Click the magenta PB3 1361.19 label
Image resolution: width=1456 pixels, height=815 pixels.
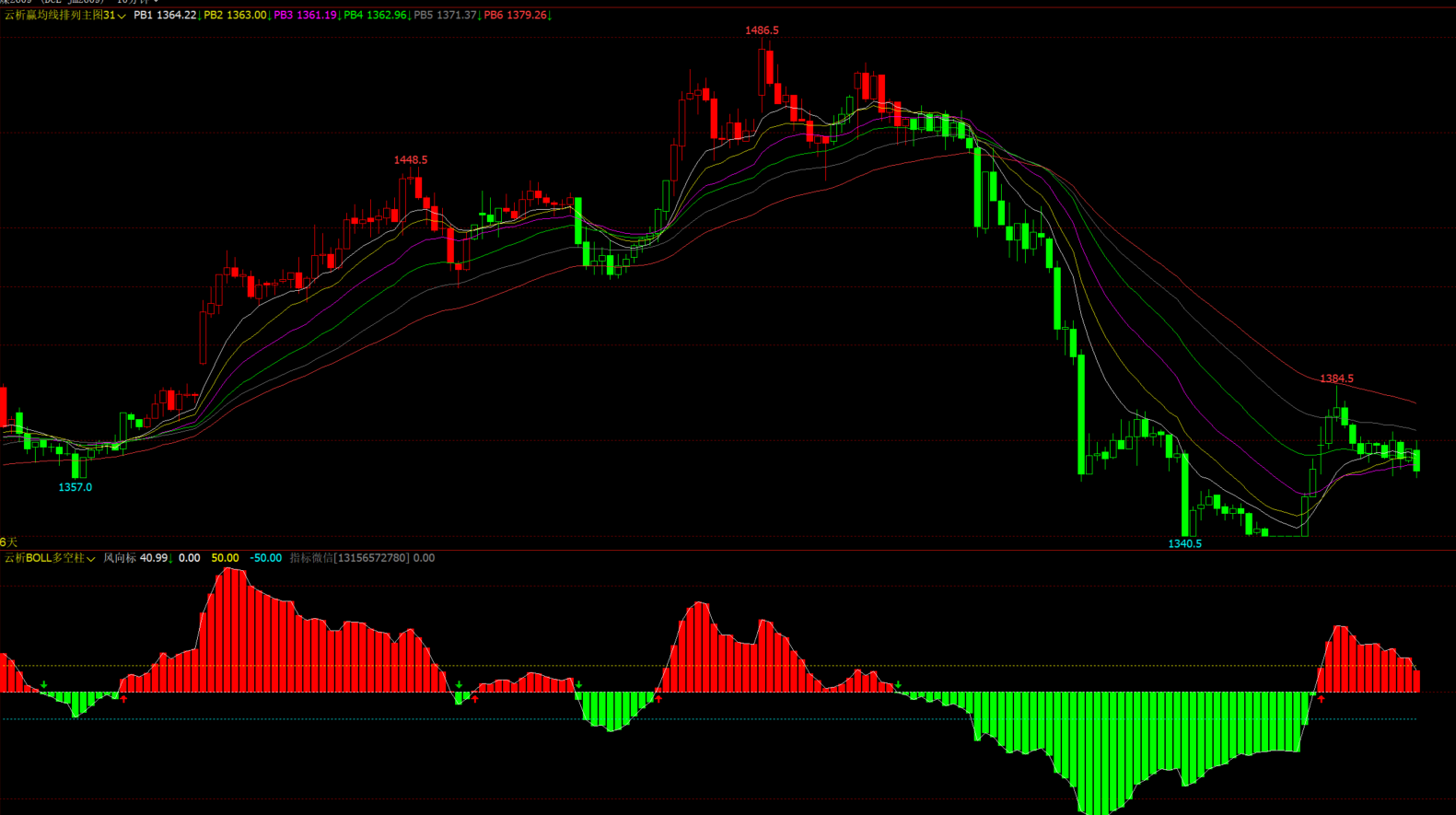pos(305,16)
